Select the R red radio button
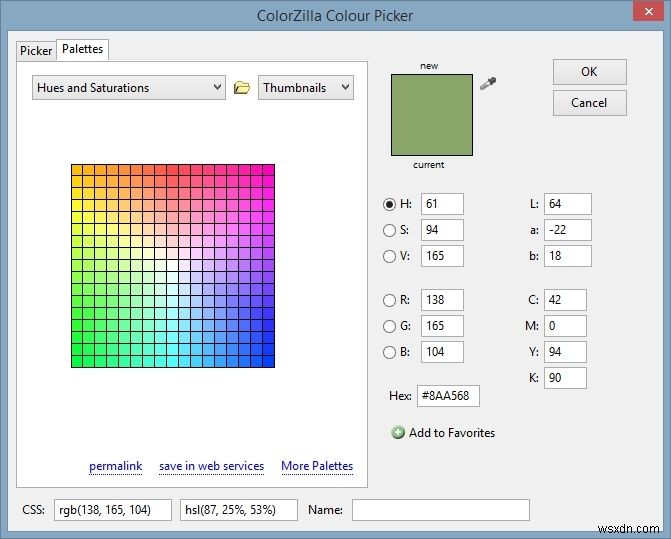This screenshot has height=539, width=671. (x=389, y=300)
